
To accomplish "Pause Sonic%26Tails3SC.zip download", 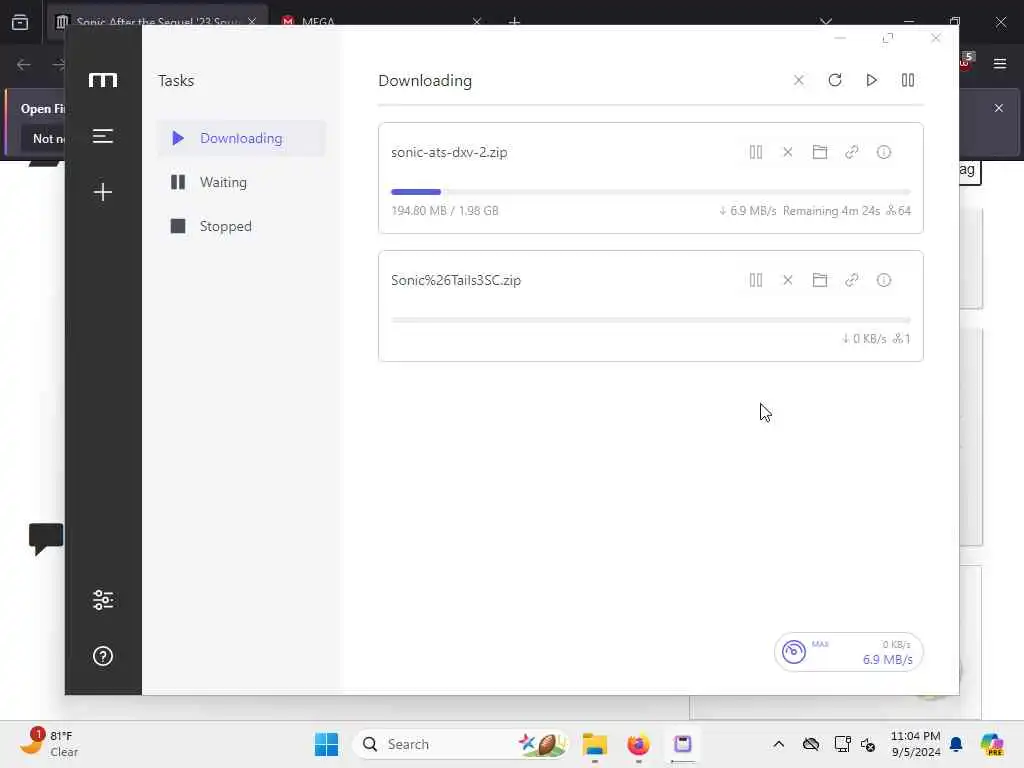I will tap(756, 280).
